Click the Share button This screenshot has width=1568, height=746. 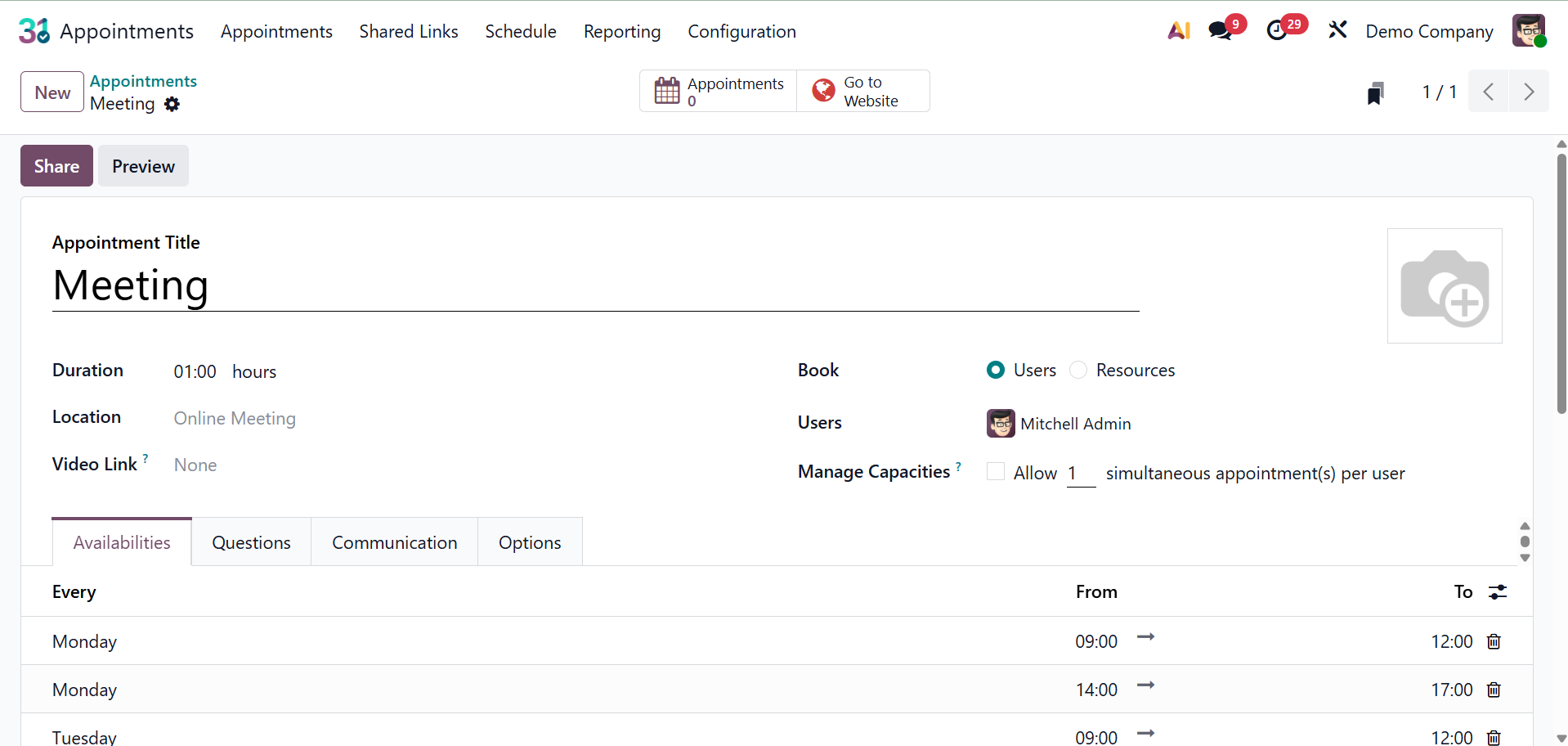[56, 166]
